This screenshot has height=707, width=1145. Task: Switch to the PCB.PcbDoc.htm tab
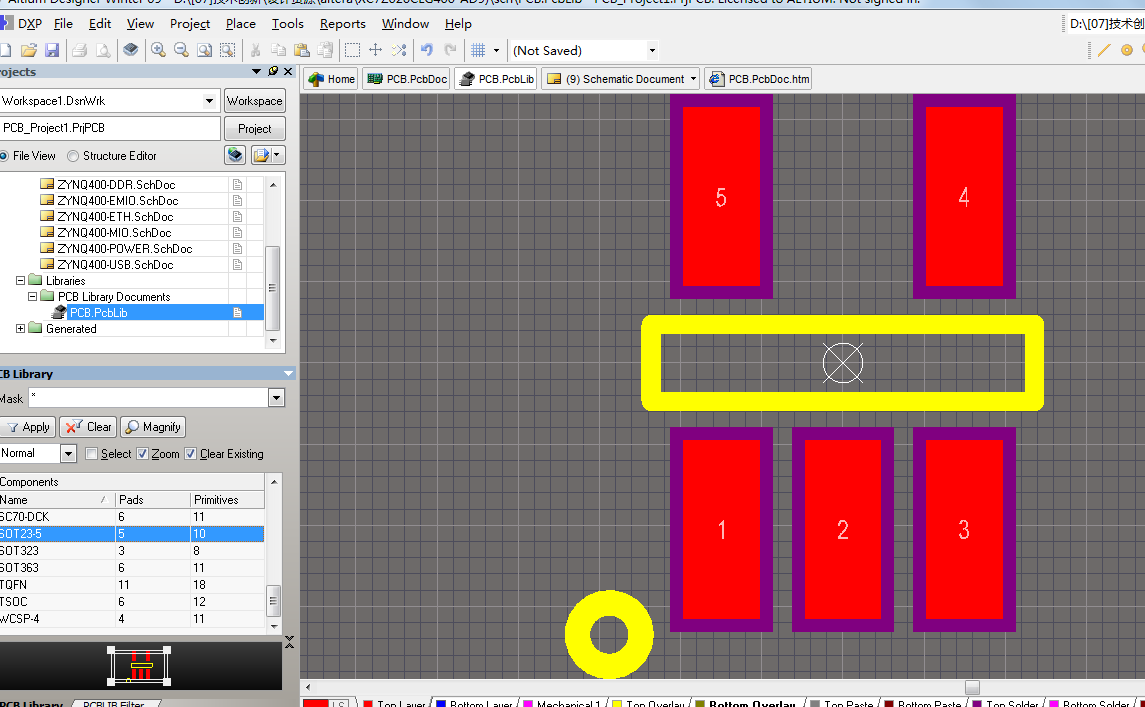pos(759,79)
